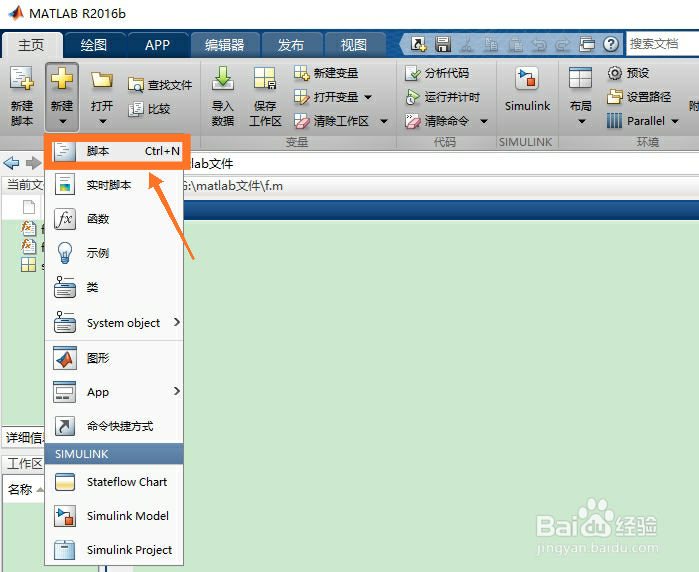Select 脚本 Ctrl+N menu item
This screenshot has width=699, height=572.
pyautogui.click(x=117, y=151)
